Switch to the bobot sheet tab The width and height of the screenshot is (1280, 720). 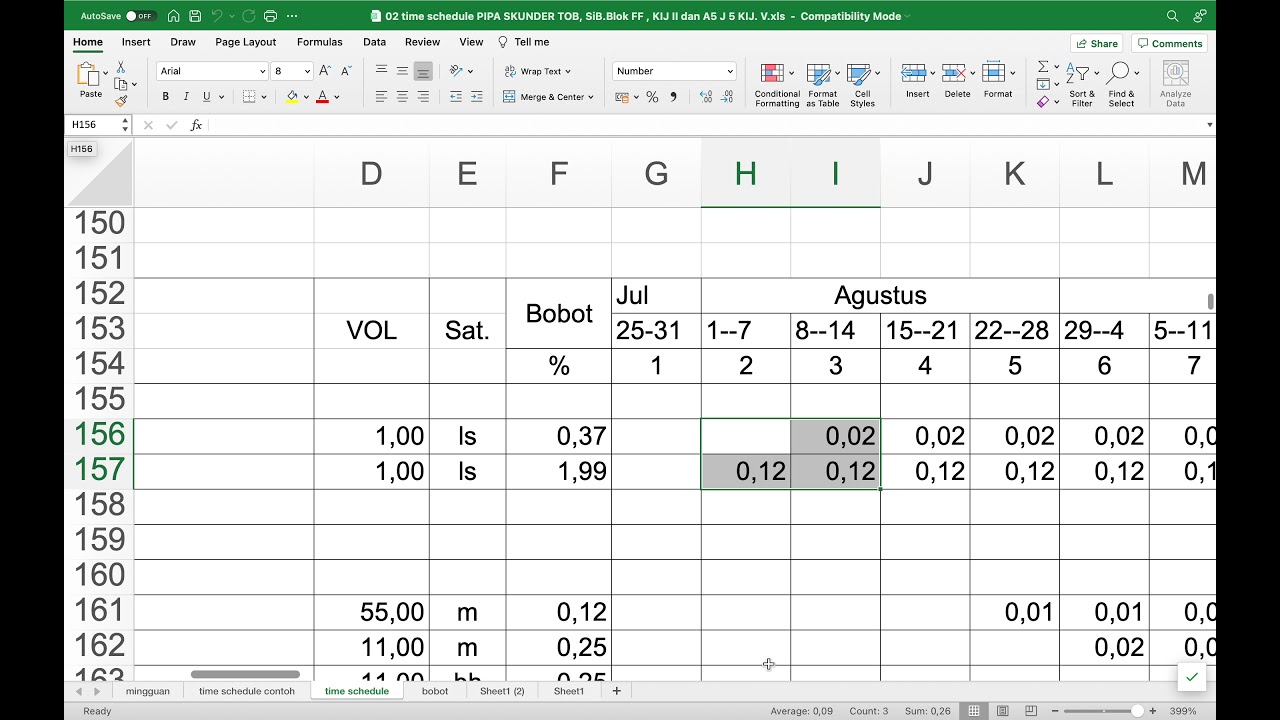[435, 691]
